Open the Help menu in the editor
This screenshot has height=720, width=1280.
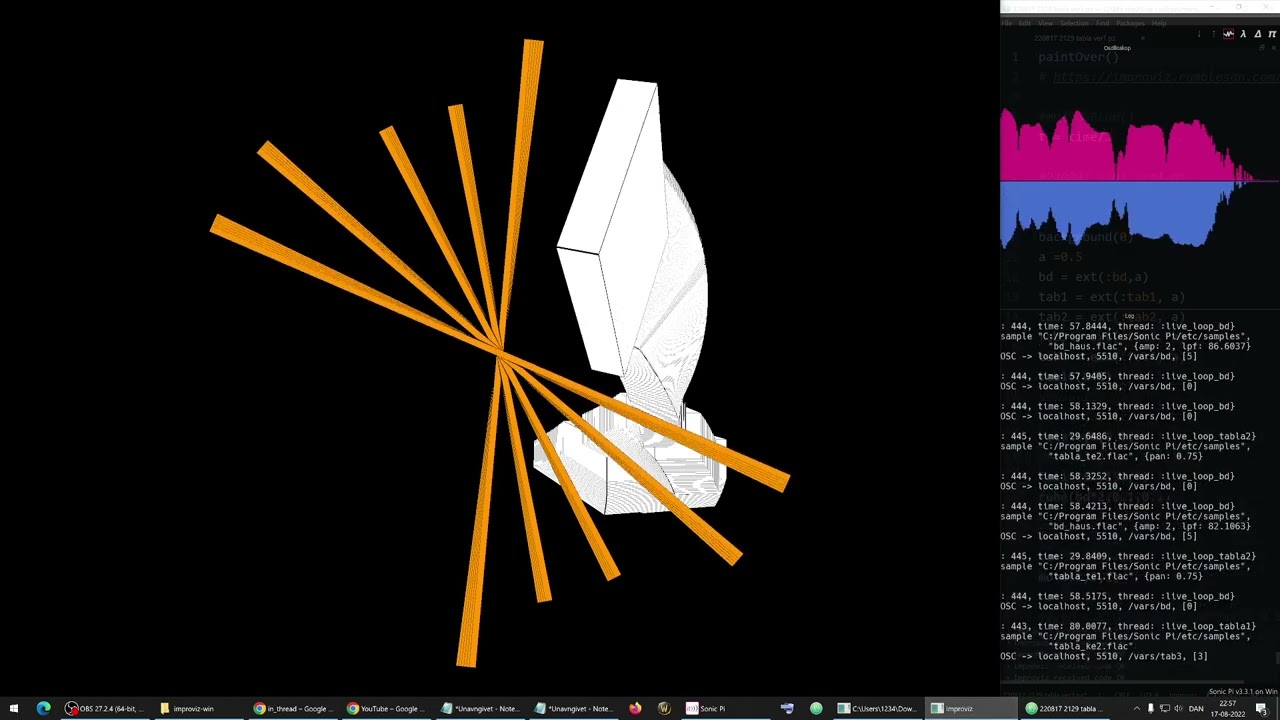click(x=1159, y=23)
